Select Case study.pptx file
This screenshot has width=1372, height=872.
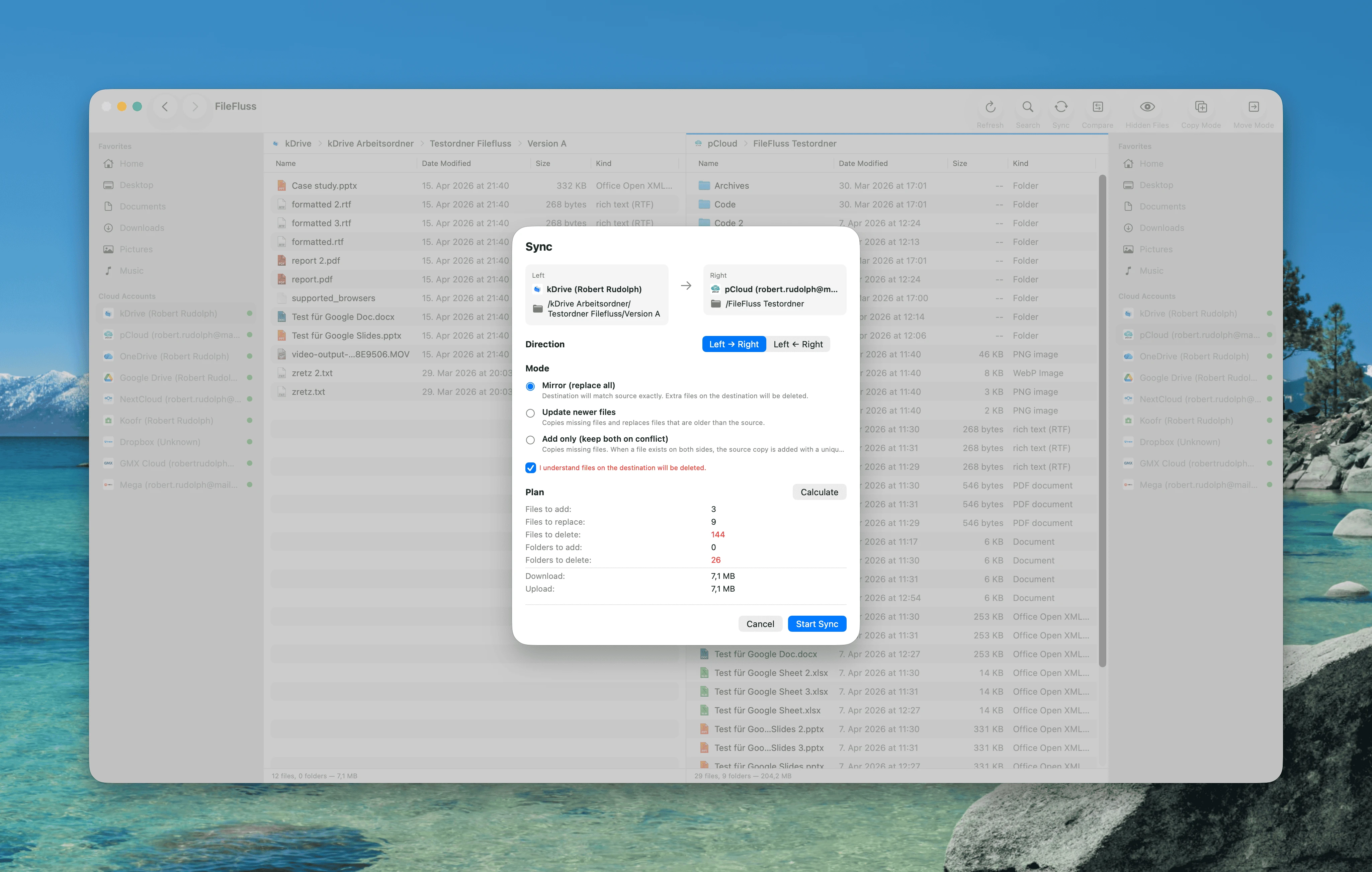[475, 186]
